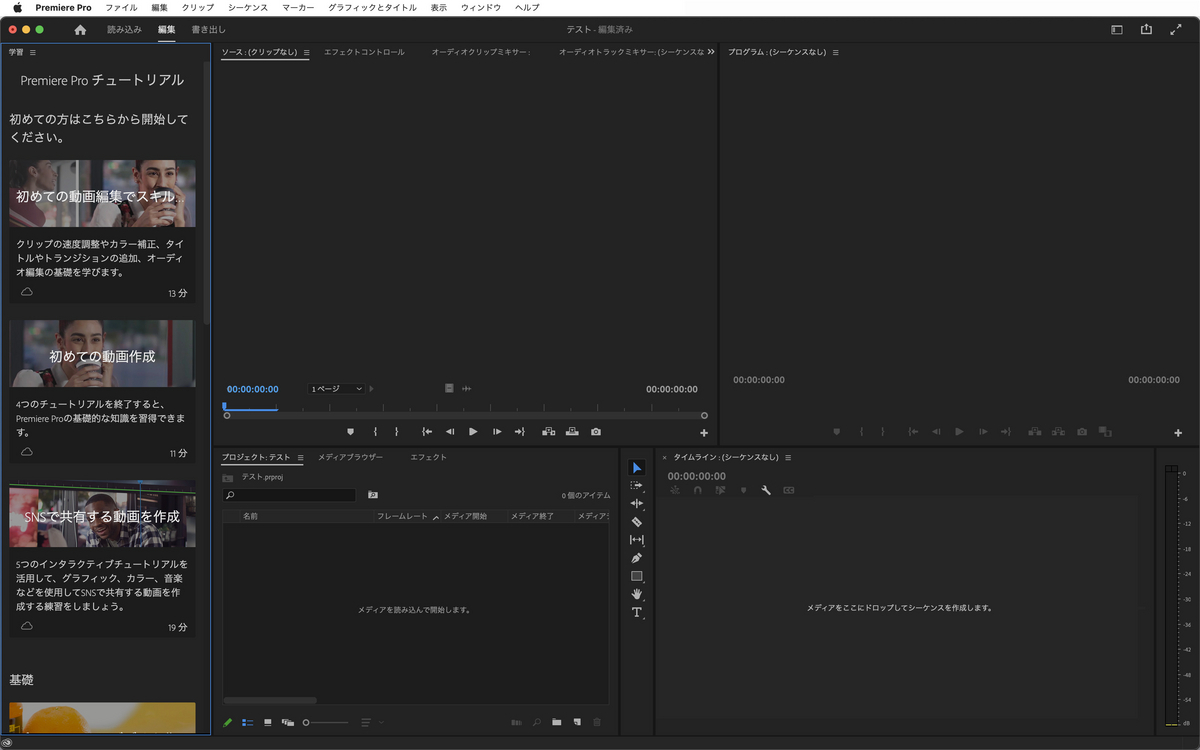Click the Overwrite button in Source monitor

click(x=572, y=432)
